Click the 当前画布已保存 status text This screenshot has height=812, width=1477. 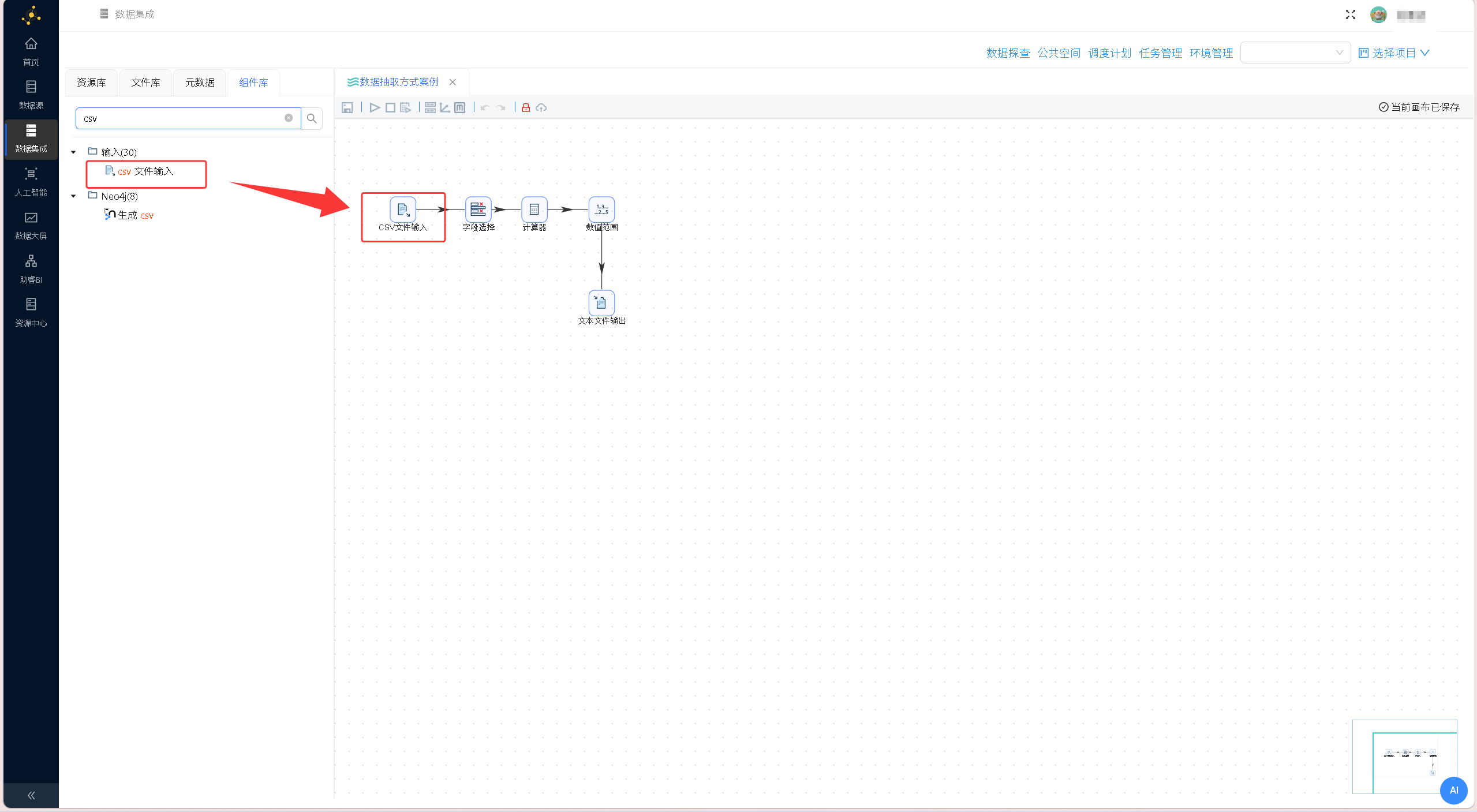coord(1419,107)
